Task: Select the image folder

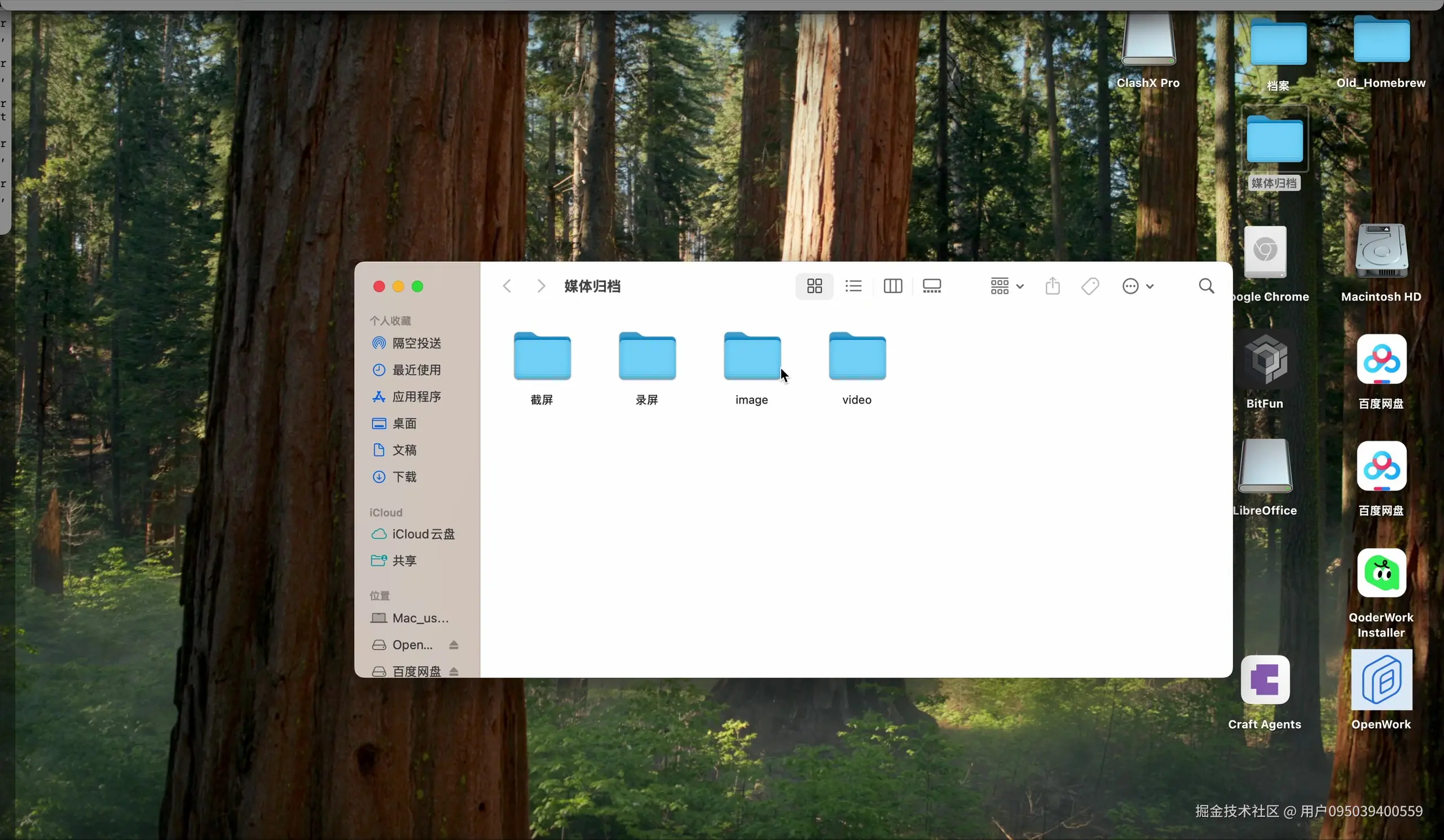Action: (752, 357)
